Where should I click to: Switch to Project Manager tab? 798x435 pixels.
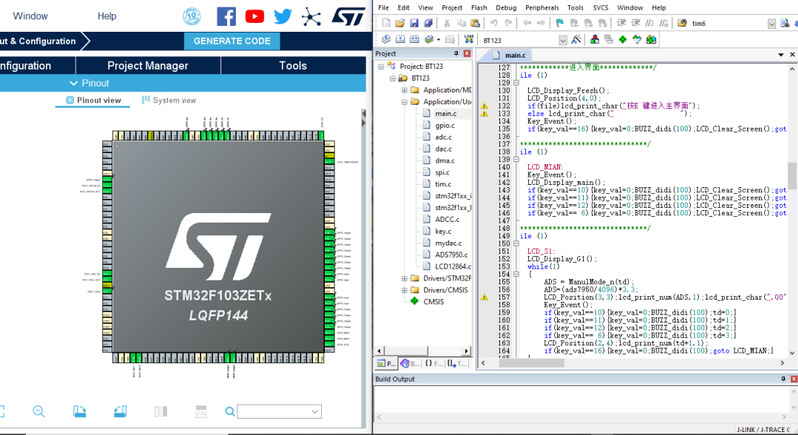(x=148, y=66)
